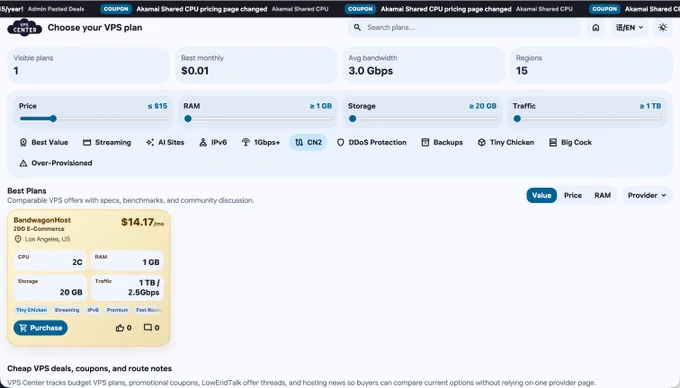
Task: Click the Premium tag on the plan card
Action: click(x=118, y=310)
